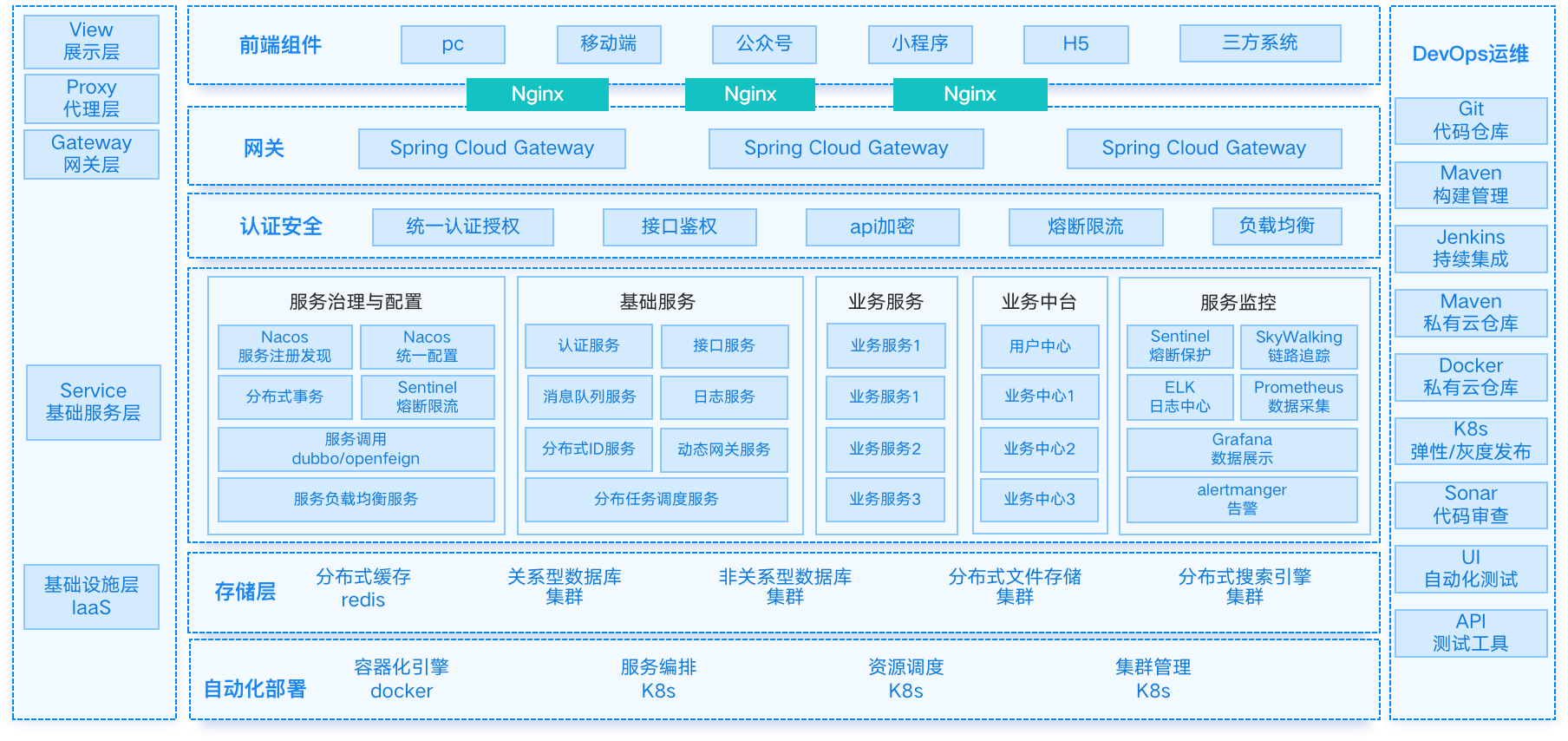Select the 业务中心1 box
Viewport: 1568px width, 741px height.
coord(1040,397)
